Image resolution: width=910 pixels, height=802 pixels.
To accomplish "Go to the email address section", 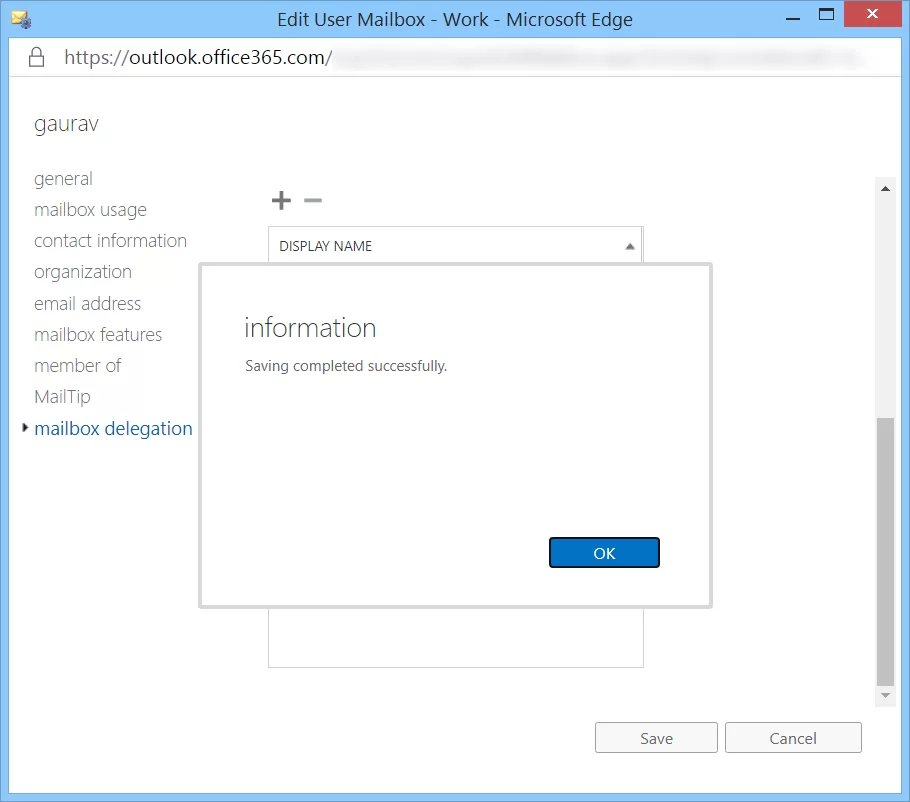I will (x=87, y=304).
